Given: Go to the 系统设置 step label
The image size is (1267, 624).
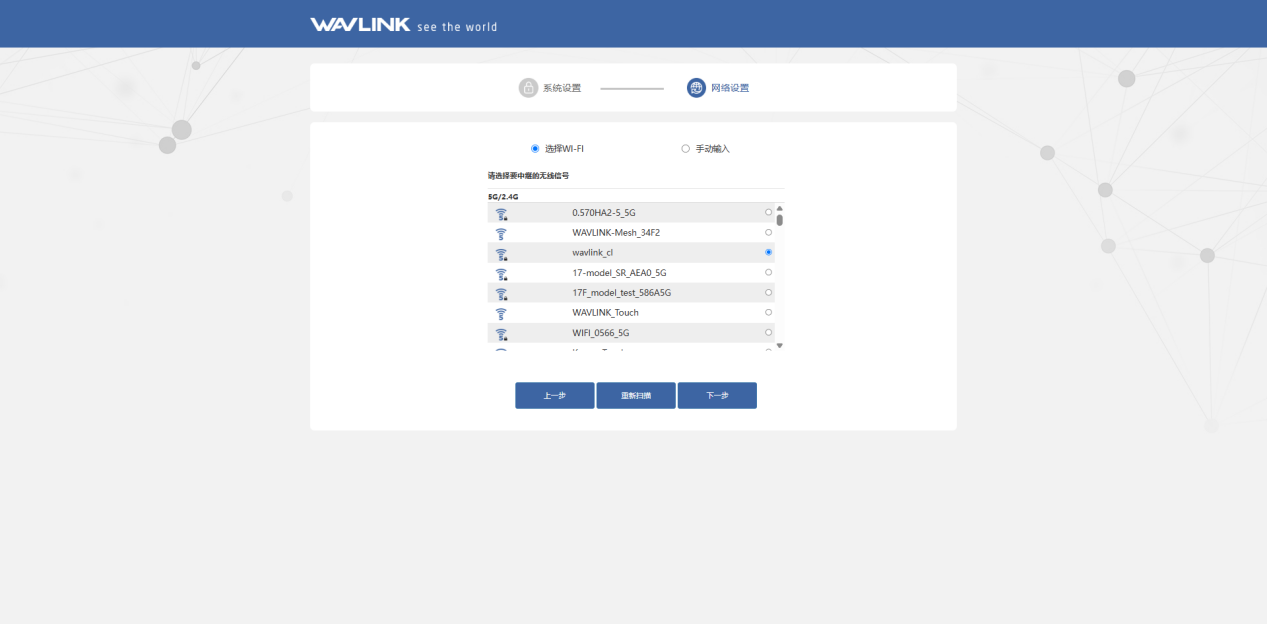Looking at the screenshot, I should point(562,88).
